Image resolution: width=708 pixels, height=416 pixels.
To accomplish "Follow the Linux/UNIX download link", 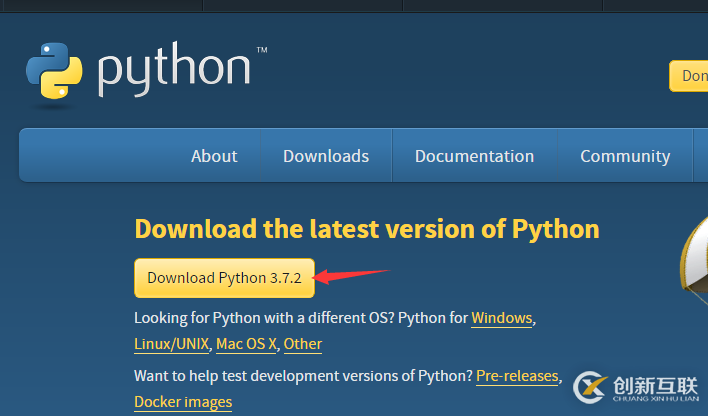I will tap(171, 344).
